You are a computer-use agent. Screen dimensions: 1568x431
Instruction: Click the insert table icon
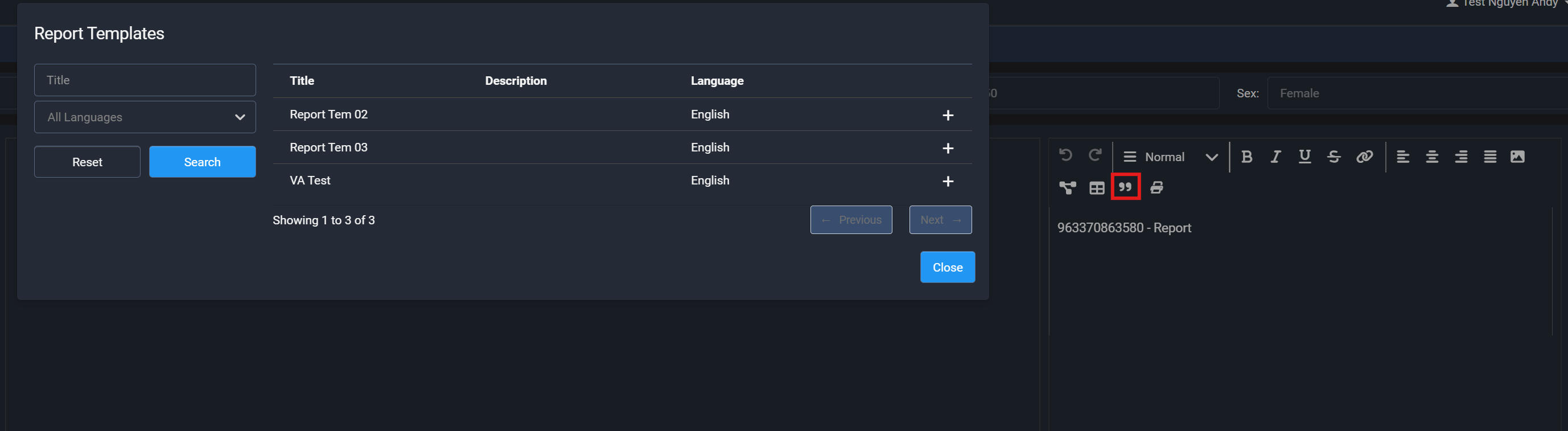point(1096,187)
